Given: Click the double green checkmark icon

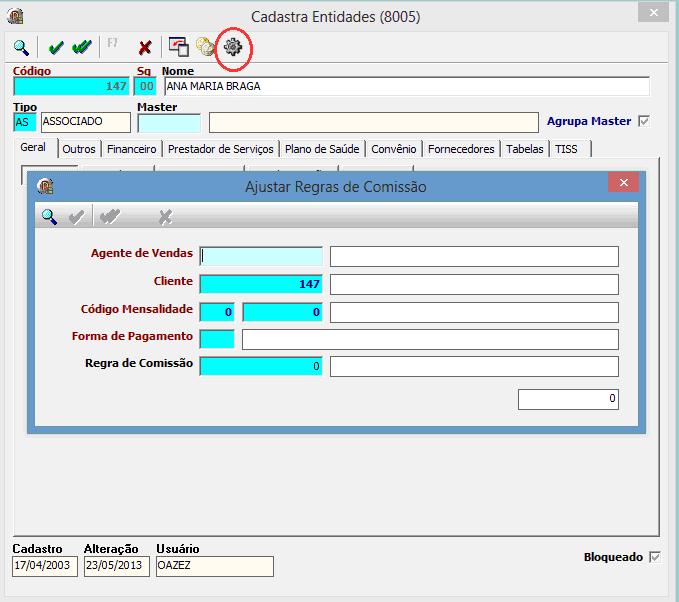Looking at the screenshot, I should 82,47.
